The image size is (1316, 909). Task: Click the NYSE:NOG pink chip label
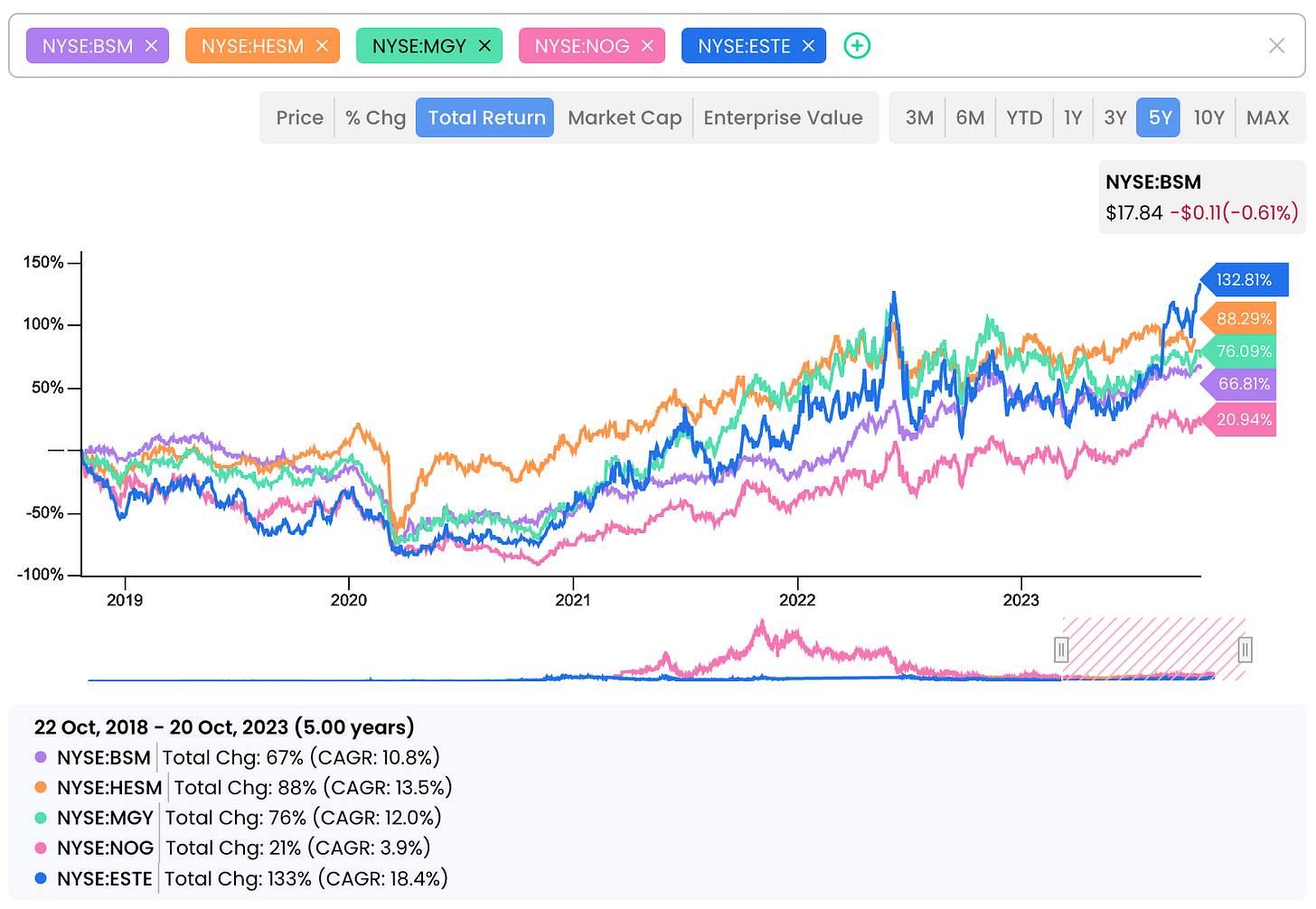[582, 46]
